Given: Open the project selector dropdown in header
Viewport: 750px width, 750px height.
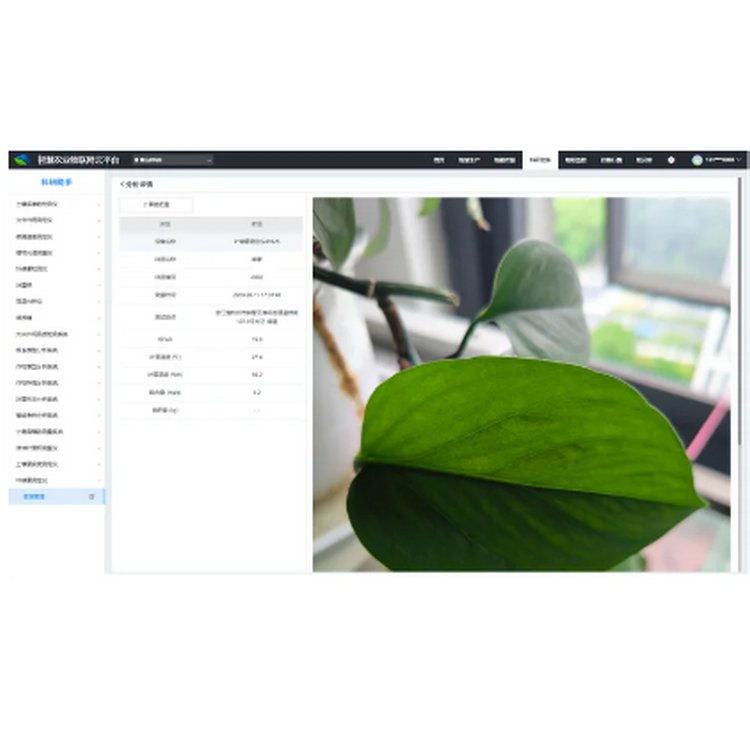Looking at the screenshot, I should click(172, 160).
